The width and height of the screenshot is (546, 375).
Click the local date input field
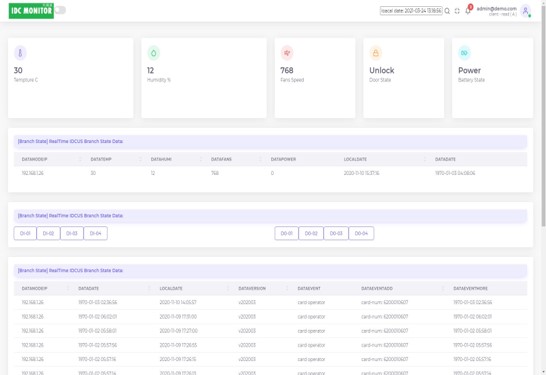[411, 11]
